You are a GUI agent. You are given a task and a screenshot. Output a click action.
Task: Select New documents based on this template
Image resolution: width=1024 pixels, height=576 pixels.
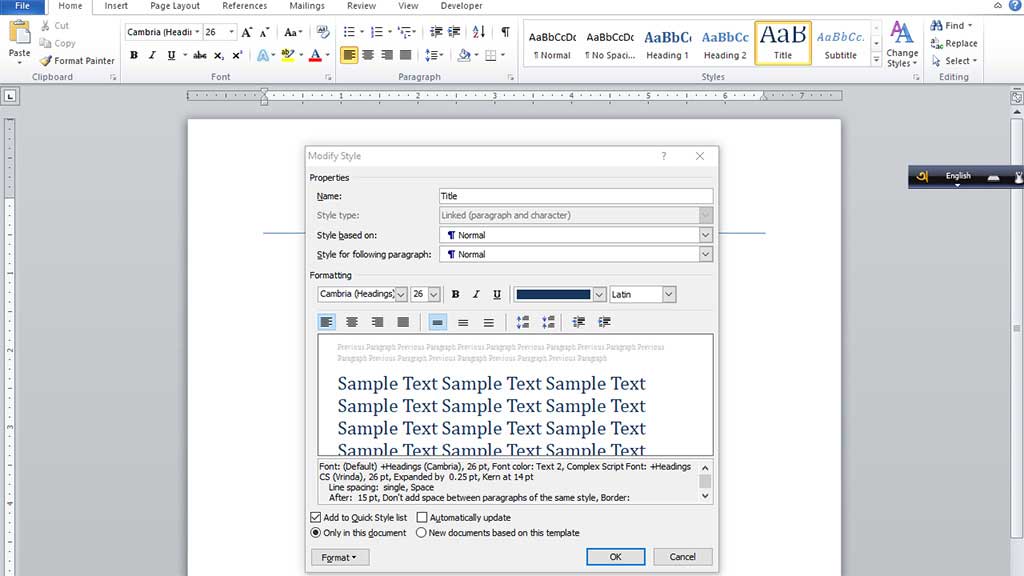422,533
